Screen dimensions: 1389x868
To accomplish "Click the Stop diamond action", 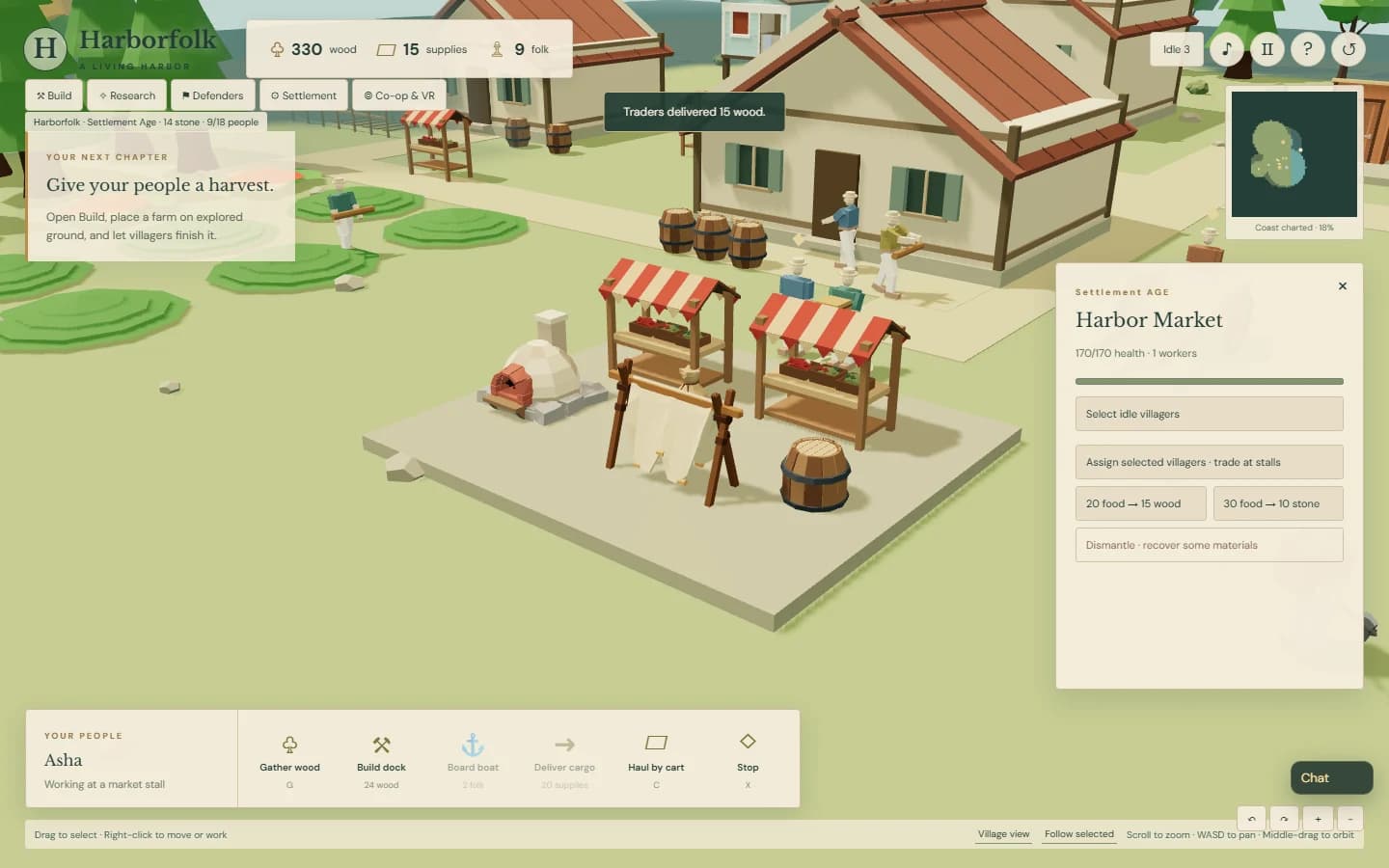I will (748, 759).
